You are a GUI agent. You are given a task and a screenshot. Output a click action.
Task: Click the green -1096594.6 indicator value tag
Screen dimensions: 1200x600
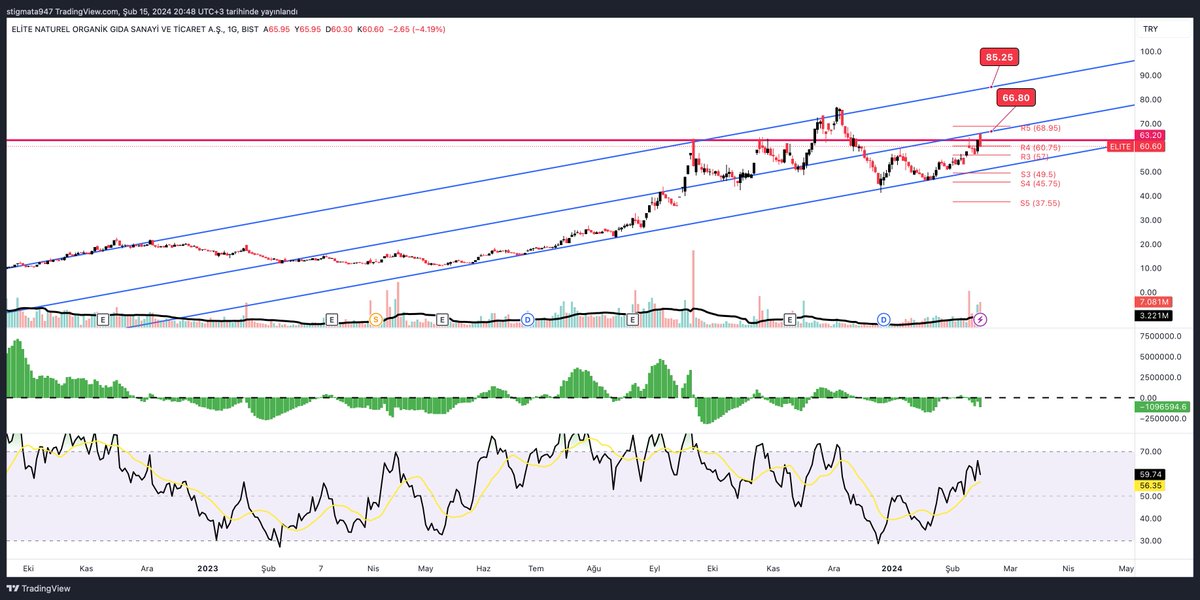1162,407
